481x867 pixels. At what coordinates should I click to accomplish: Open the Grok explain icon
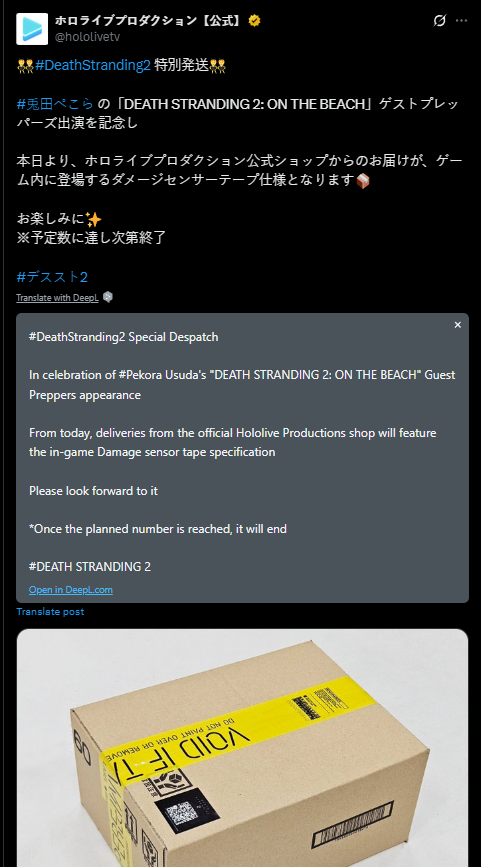(x=440, y=21)
